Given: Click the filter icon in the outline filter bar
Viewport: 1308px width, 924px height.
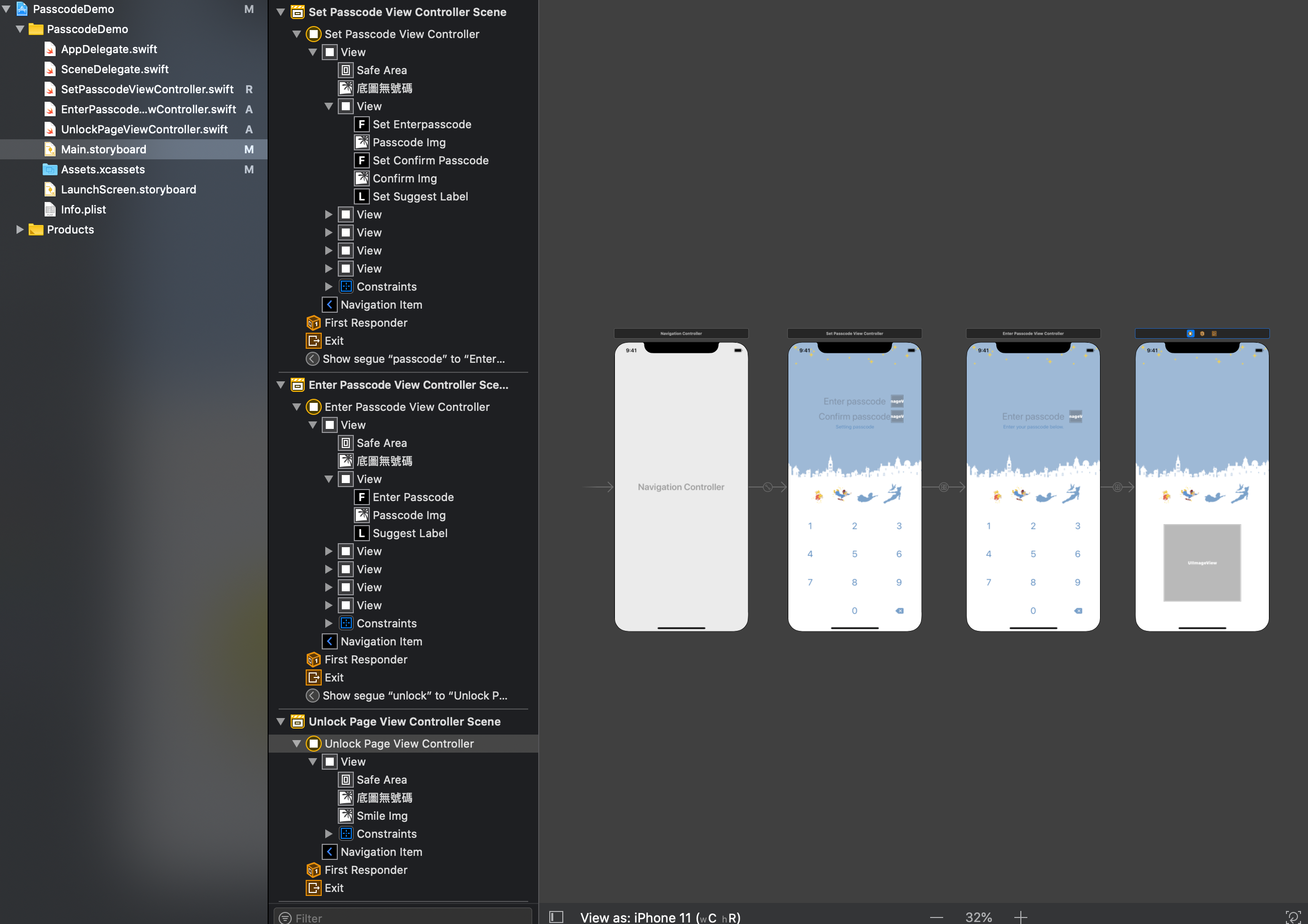Looking at the screenshot, I should pos(287,916).
